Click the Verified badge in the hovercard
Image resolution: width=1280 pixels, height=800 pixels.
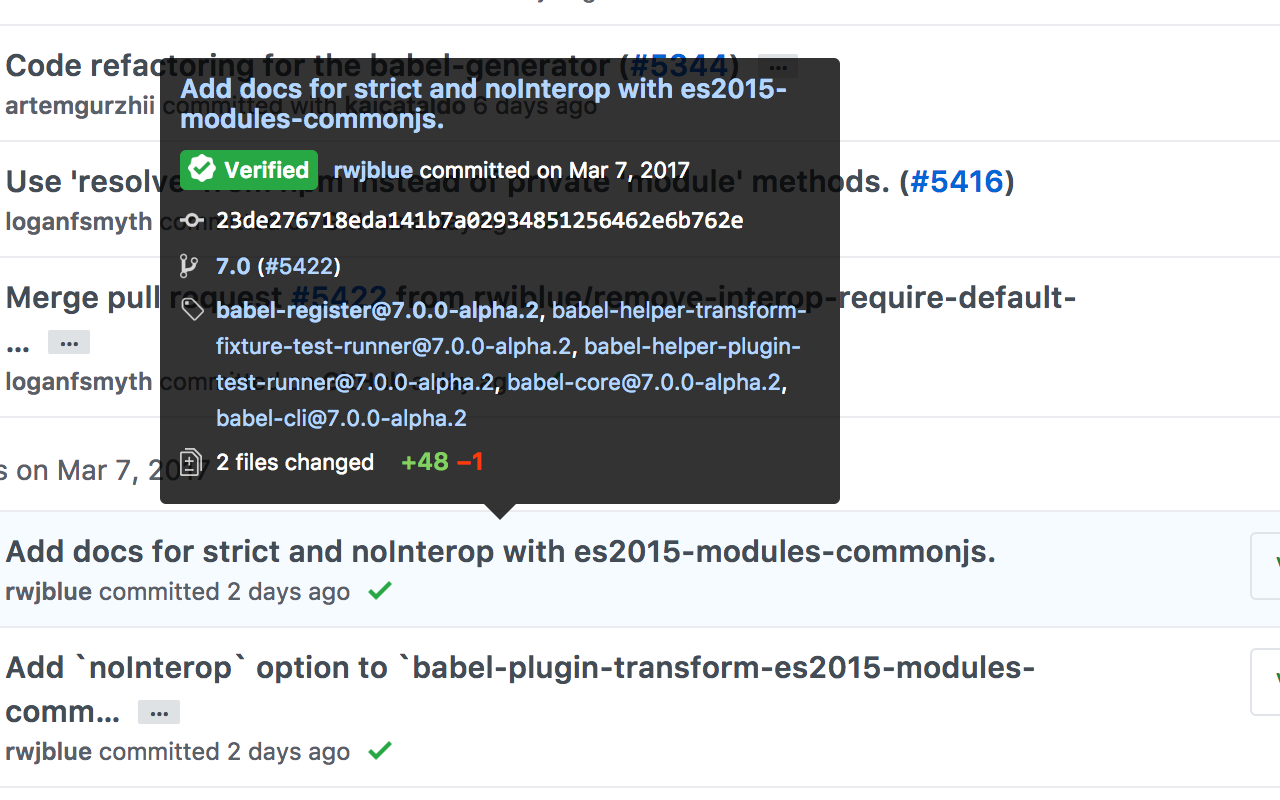(x=248, y=170)
